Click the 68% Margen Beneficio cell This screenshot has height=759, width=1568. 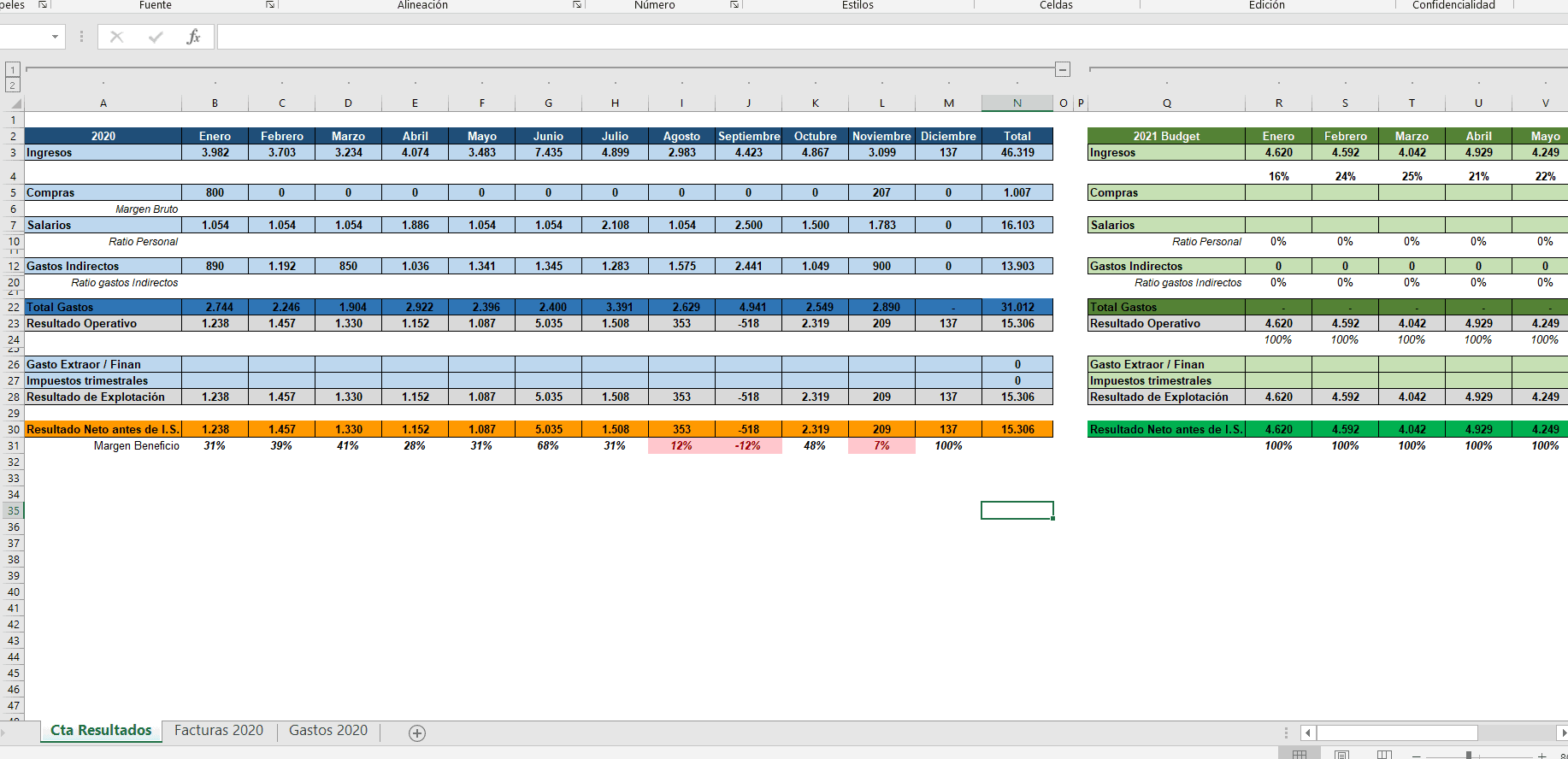click(x=548, y=445)
